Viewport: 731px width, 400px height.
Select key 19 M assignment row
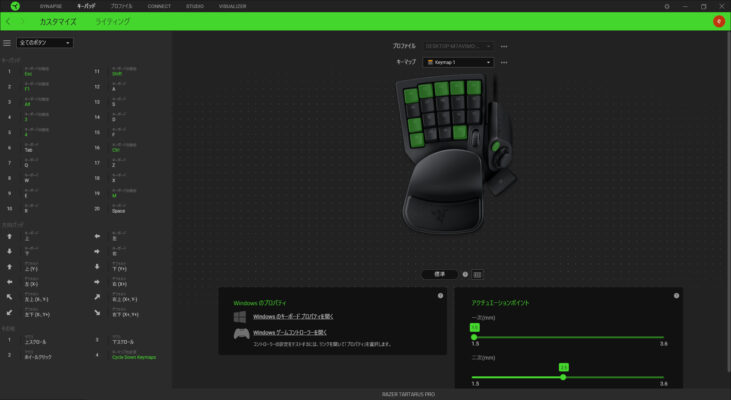[131, 193]
